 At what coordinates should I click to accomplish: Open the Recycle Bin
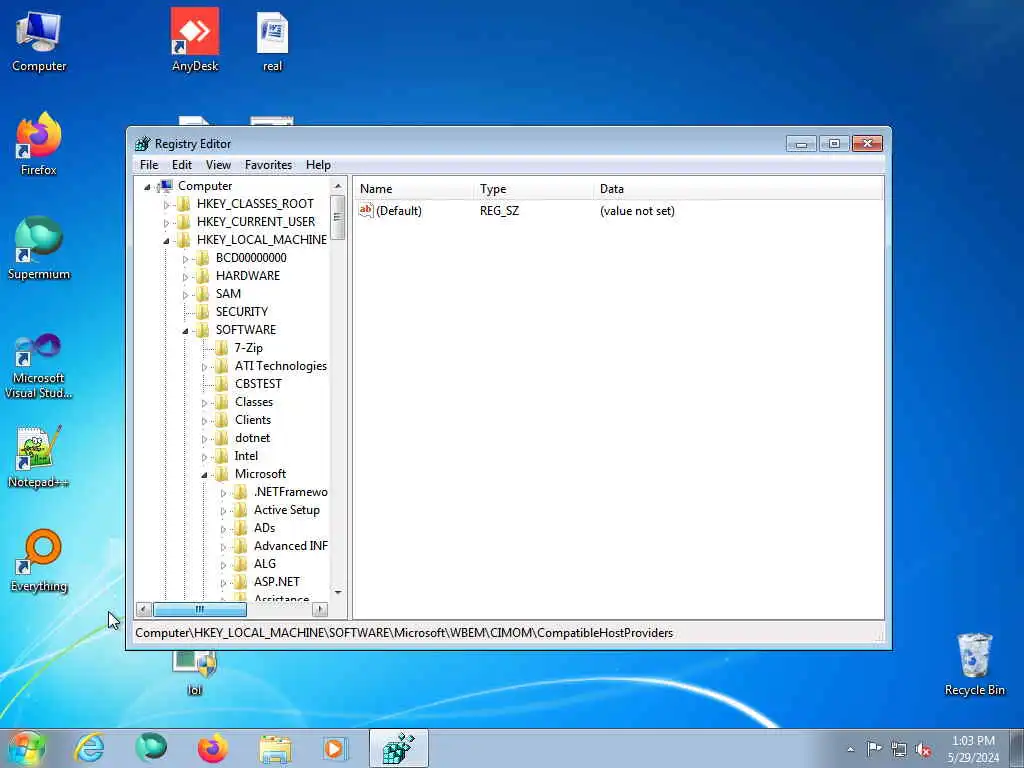tap(974, 664)
